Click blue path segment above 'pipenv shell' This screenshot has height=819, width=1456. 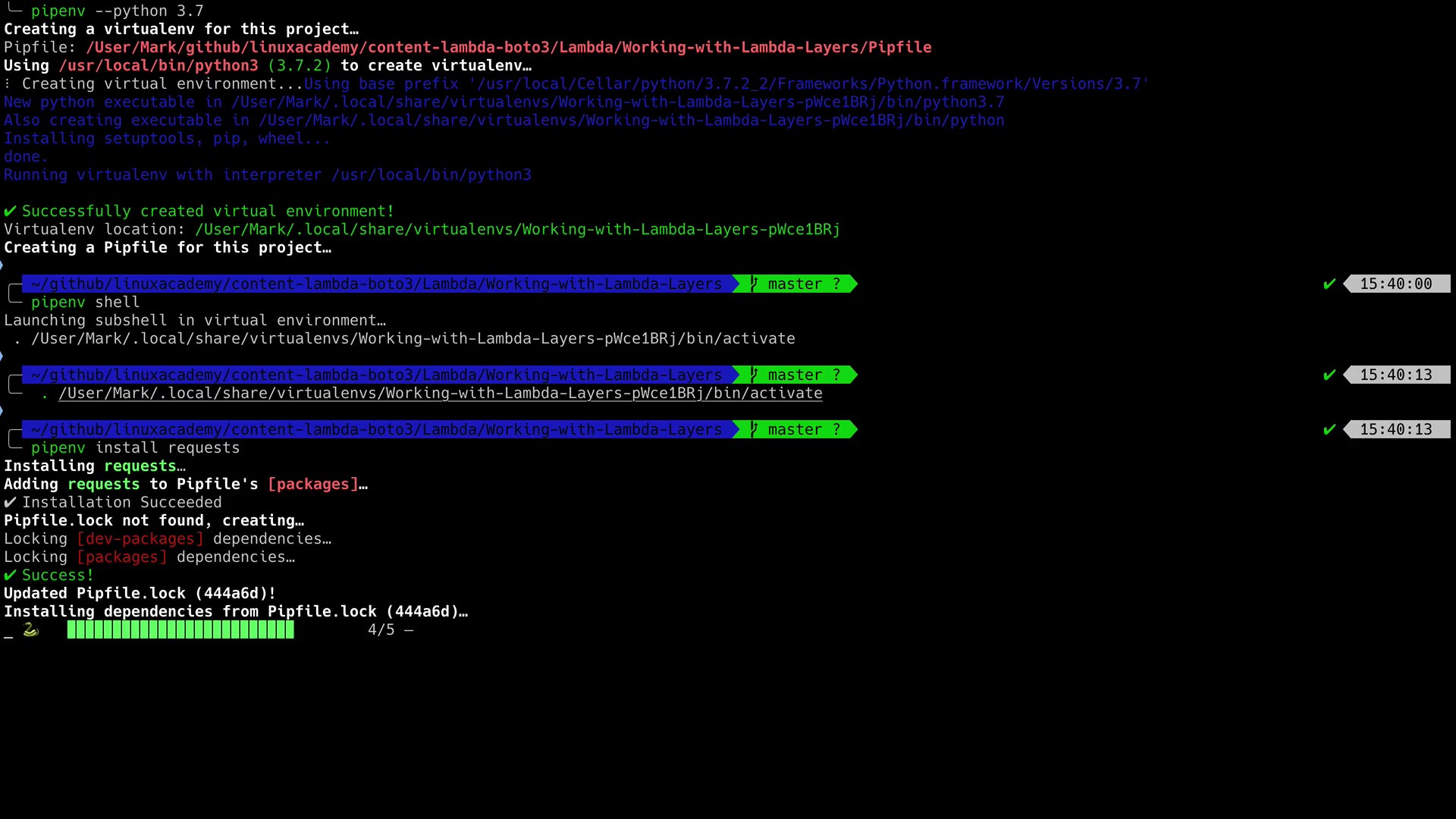376,284
